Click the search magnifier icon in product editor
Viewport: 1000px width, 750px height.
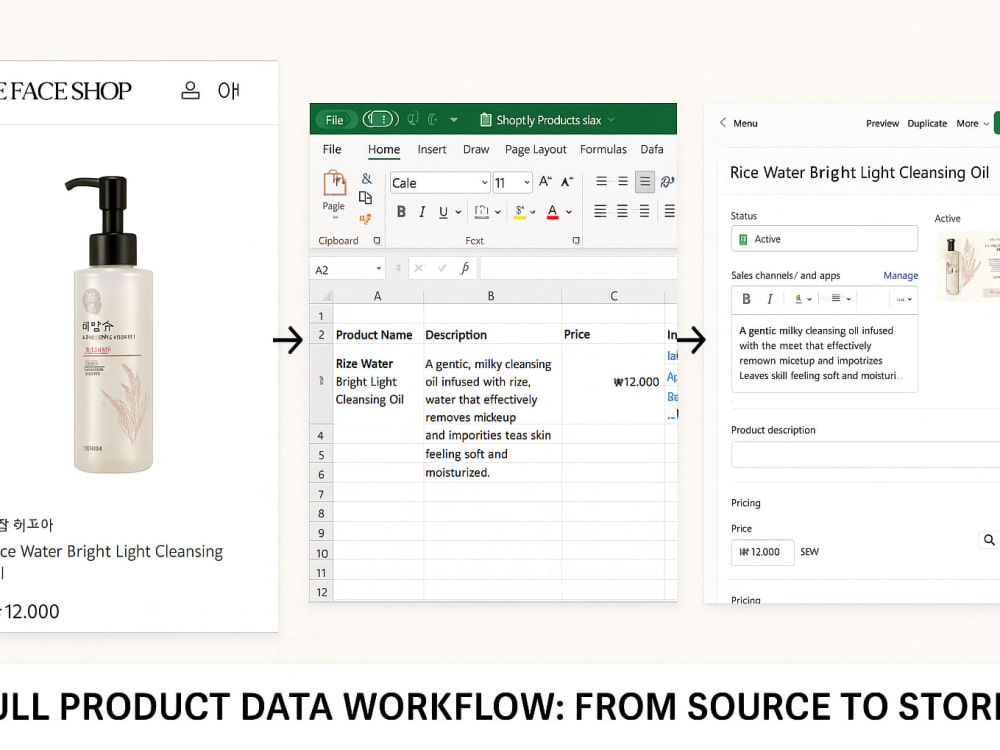pos(989,540)
